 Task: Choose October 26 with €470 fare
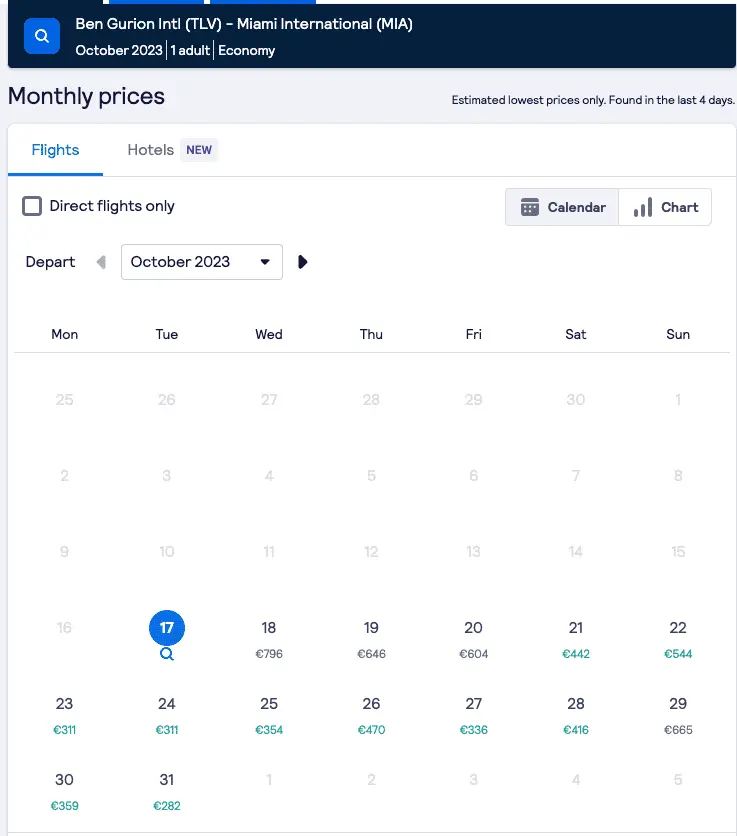[x=371, y=714]
